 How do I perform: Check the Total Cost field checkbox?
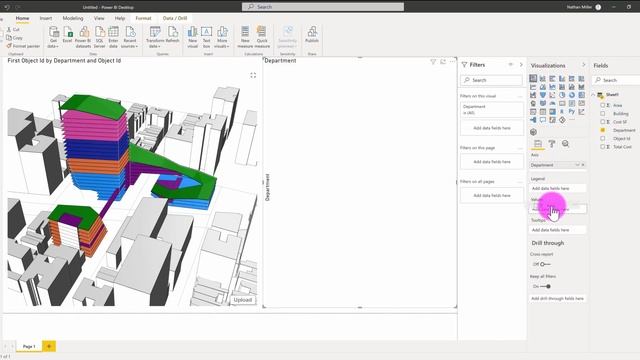pyautogui.click(x=602, y=147)
